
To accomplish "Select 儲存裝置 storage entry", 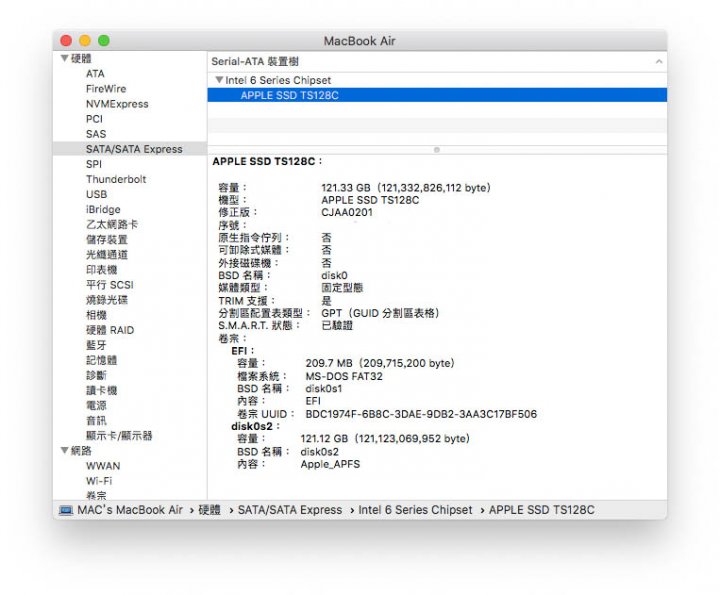I will (107, 240).
